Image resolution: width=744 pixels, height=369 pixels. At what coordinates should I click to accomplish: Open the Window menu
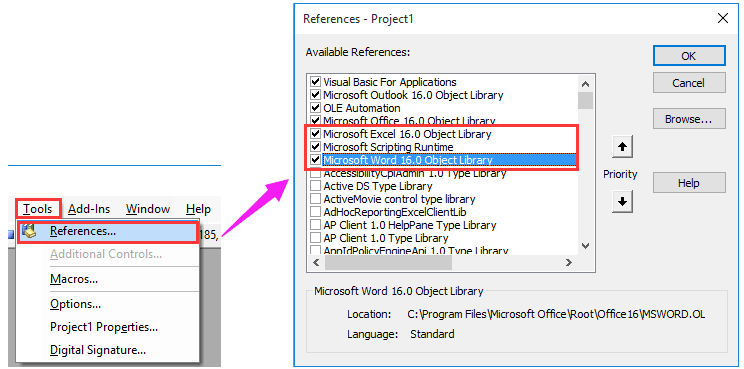(x=148, y=209)
